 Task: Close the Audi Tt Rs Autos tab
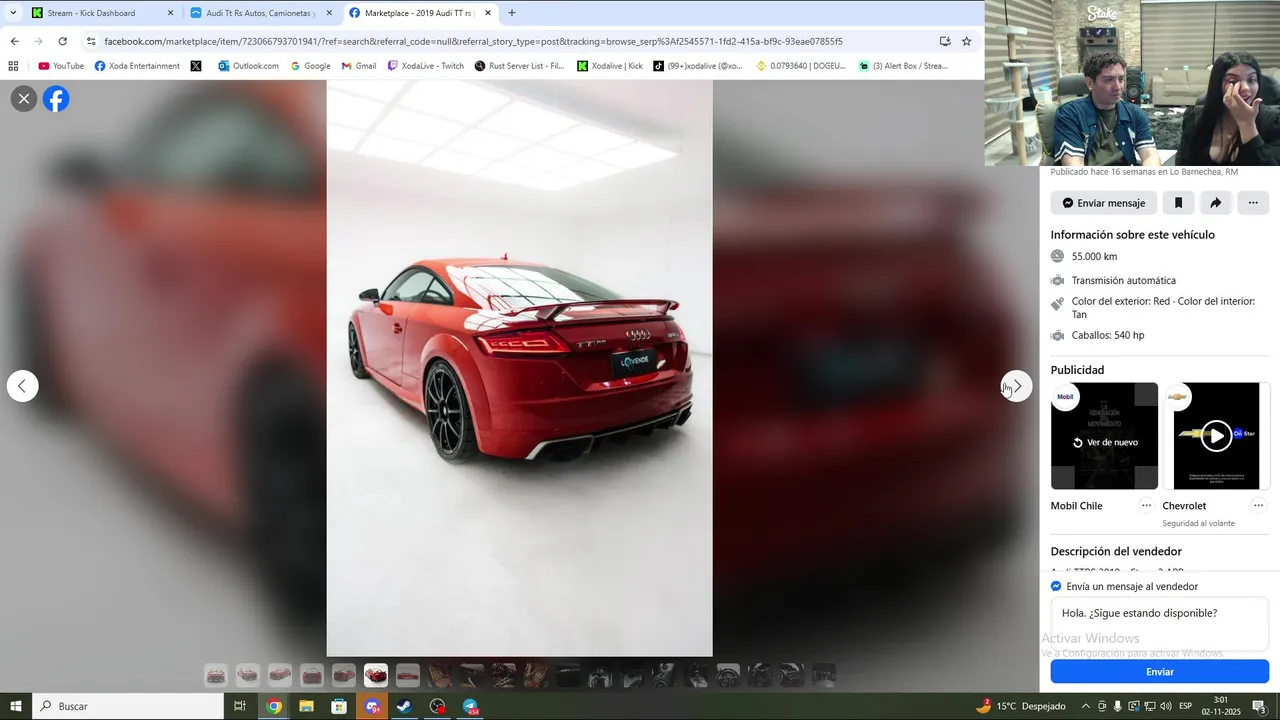pos(329,13)
